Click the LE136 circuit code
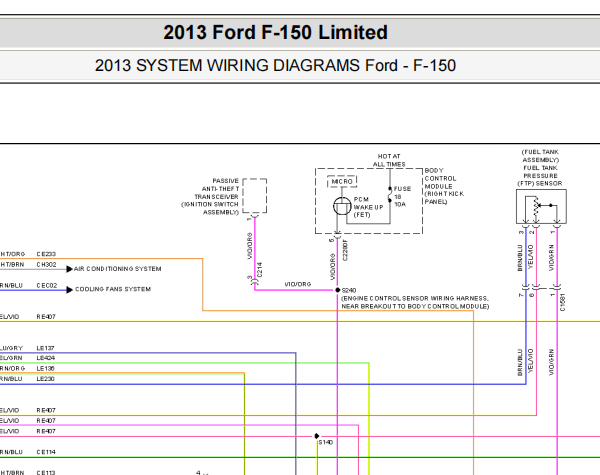The image size is (600, 475). click(x=45, y=369)
